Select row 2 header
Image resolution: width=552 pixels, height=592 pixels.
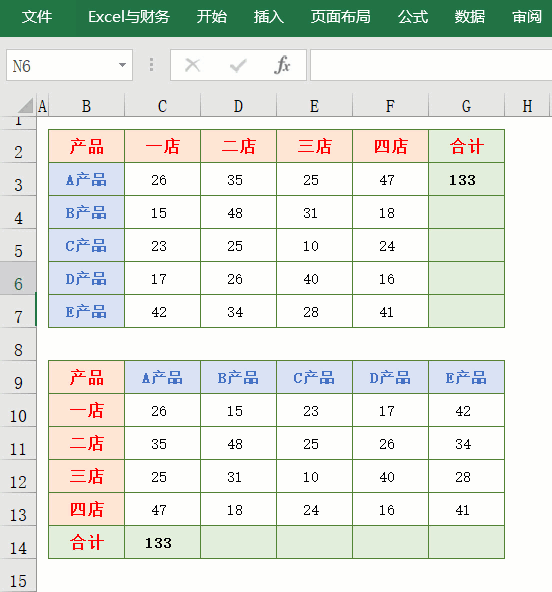[18, 146]
